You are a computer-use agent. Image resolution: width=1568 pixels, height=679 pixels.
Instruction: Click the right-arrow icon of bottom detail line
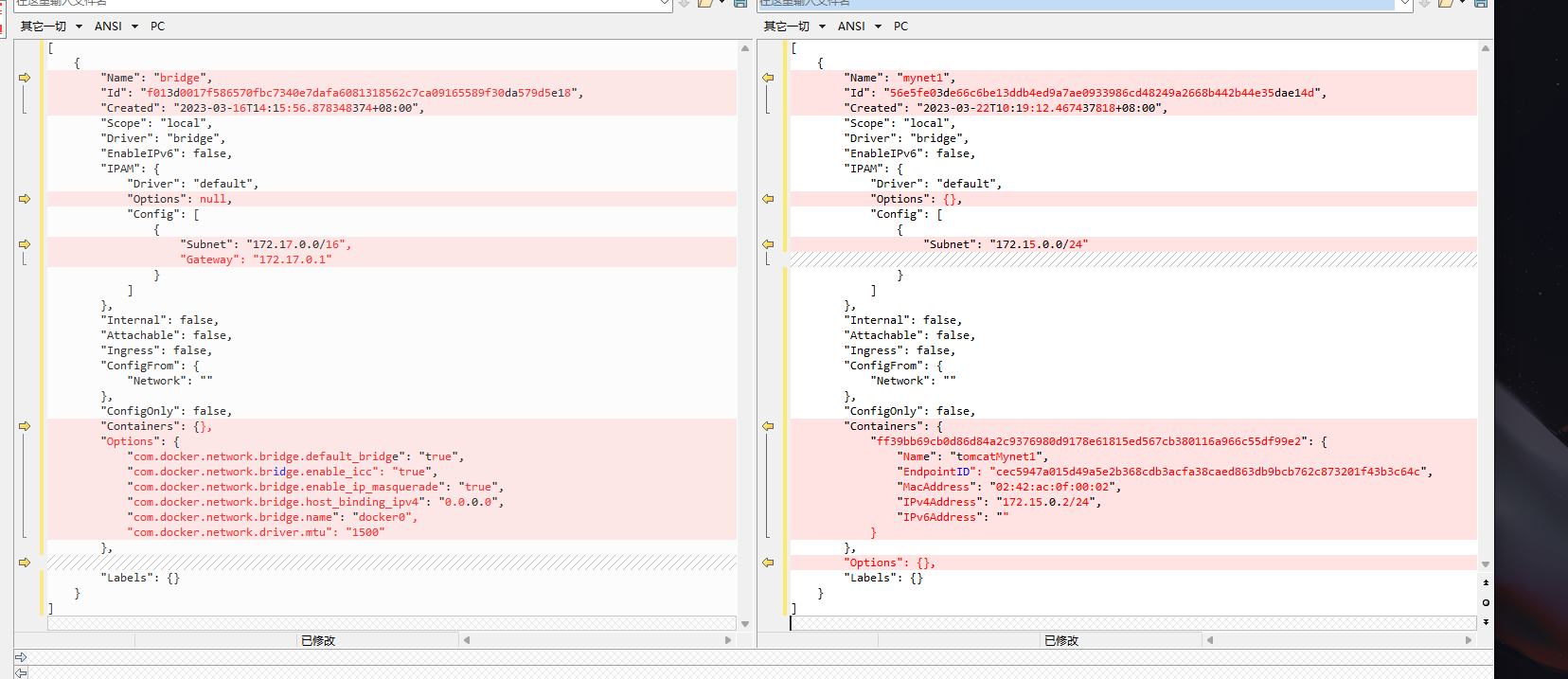(x=21, y=657)
